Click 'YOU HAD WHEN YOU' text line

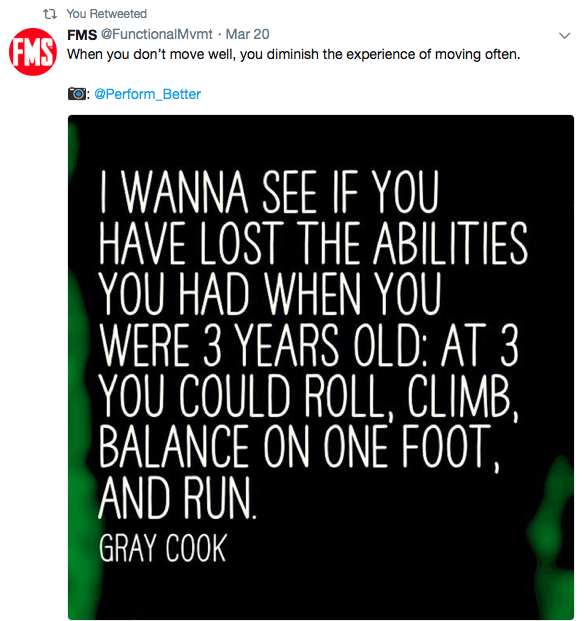(270, 293)
